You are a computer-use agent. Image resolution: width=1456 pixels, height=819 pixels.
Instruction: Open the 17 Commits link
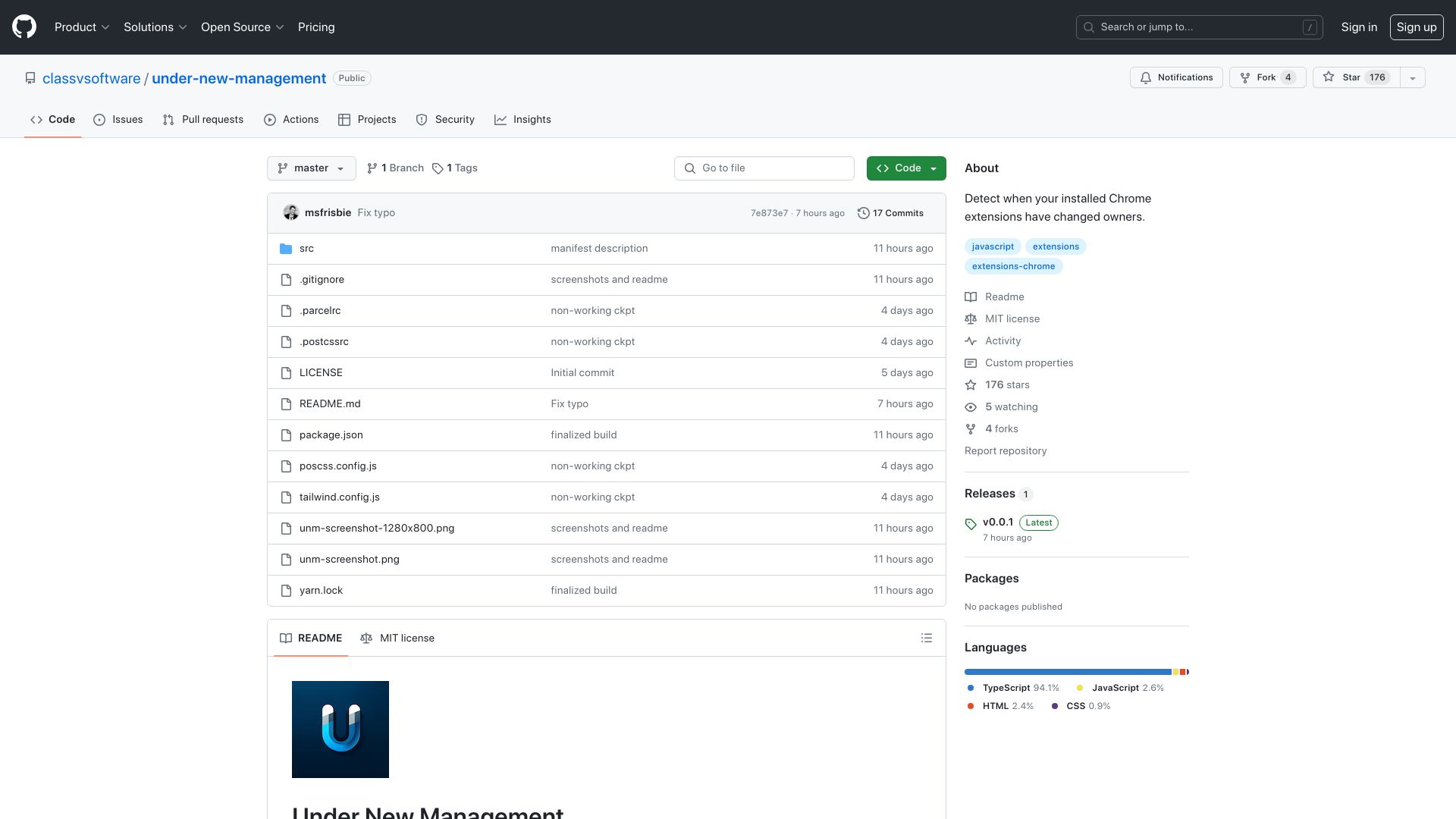(890, 213)
